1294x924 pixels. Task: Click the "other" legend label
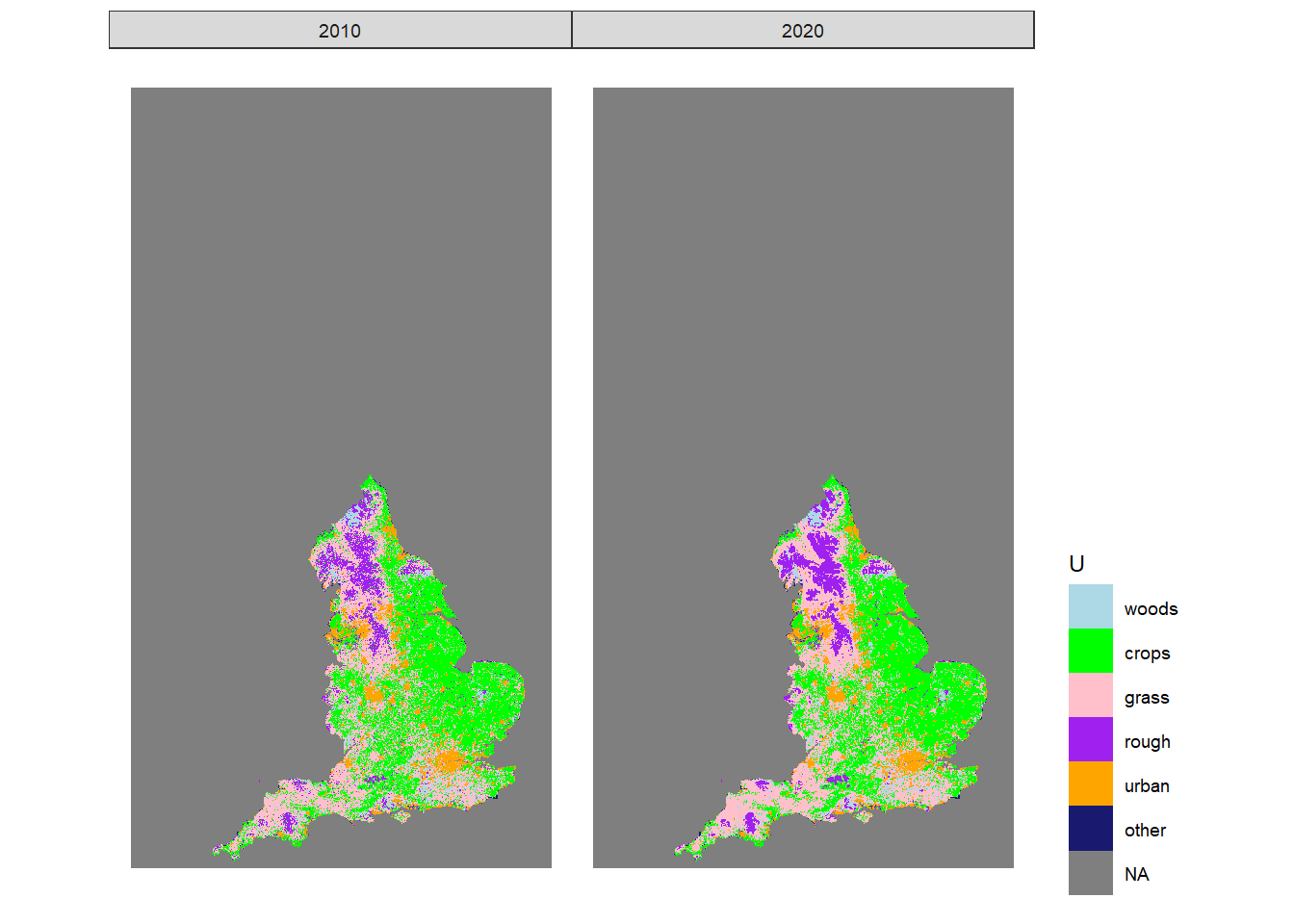point(1145,830)
